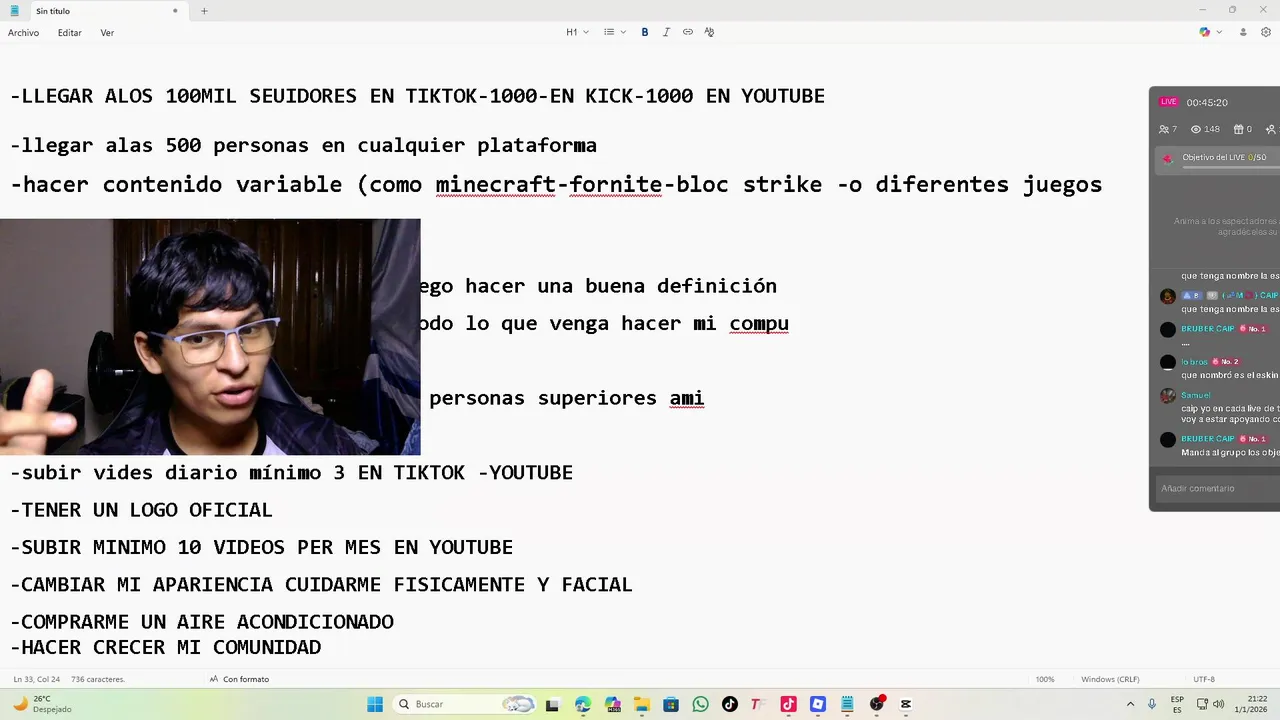
Task: Open Roblox from the taskbar
Action: coord(818,704)
